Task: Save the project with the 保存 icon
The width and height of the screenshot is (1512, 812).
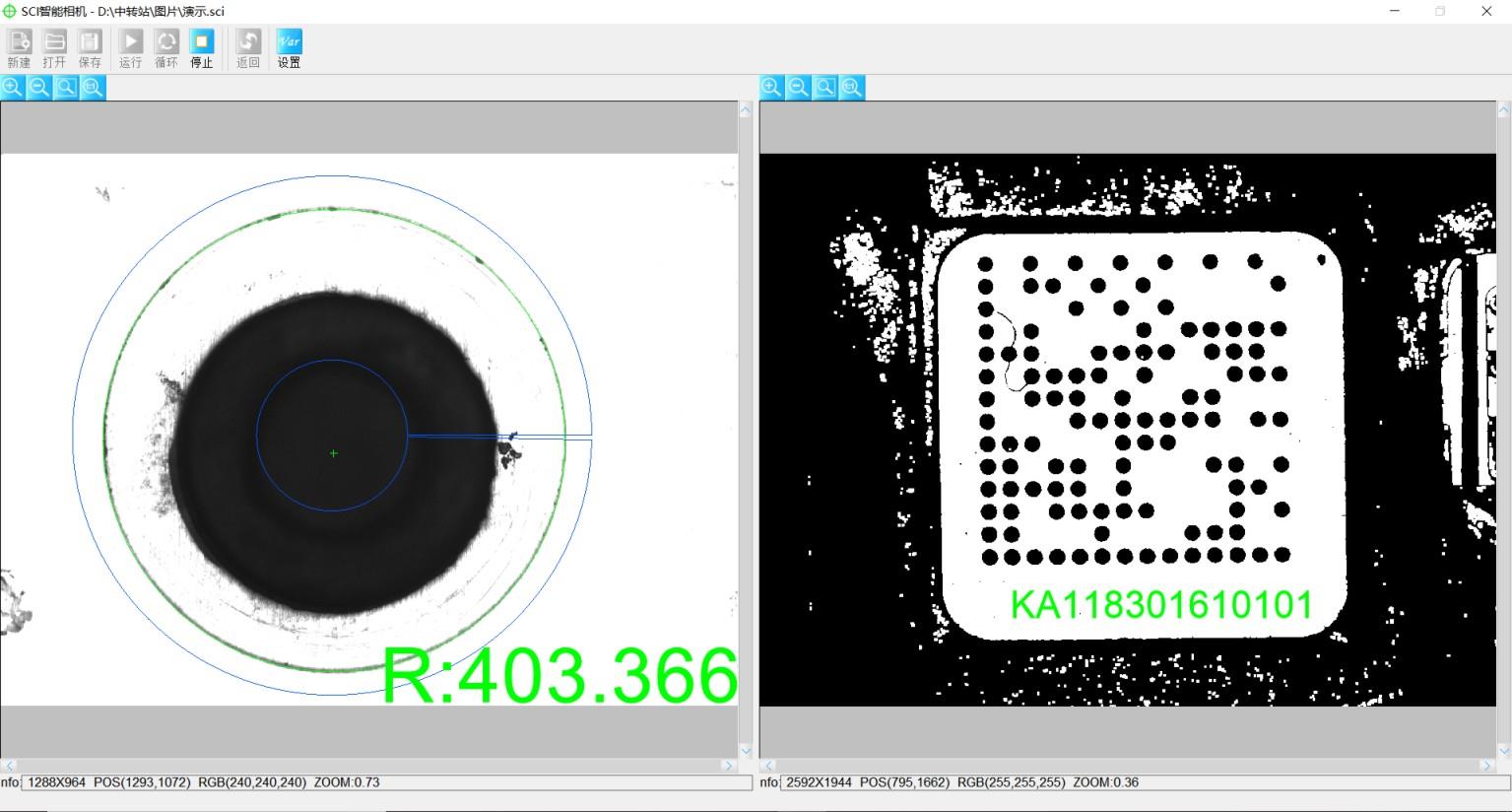Action: [90, 47]
